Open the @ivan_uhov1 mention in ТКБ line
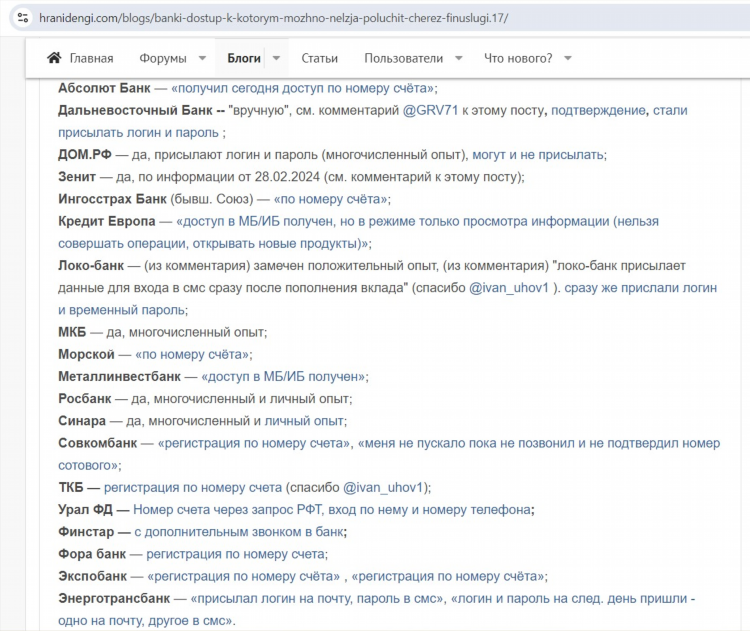 point(383,487)
